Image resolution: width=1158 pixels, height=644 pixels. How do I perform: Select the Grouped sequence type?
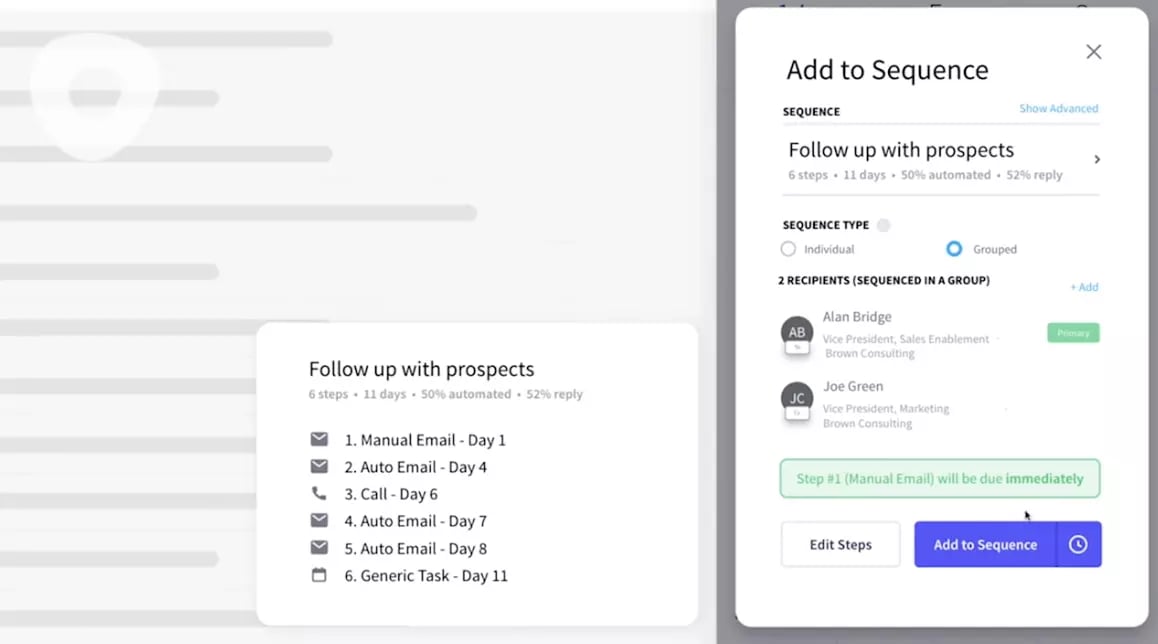tap(954, 249)
